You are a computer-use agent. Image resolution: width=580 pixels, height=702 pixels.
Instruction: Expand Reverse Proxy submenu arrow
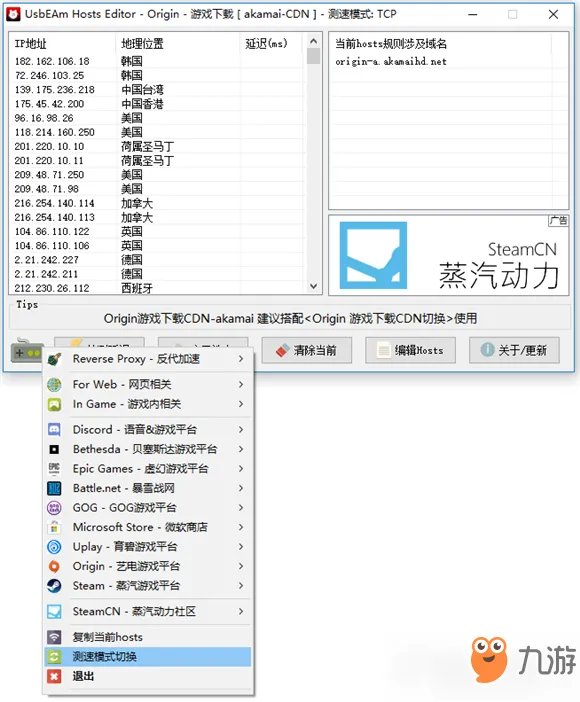241,359
